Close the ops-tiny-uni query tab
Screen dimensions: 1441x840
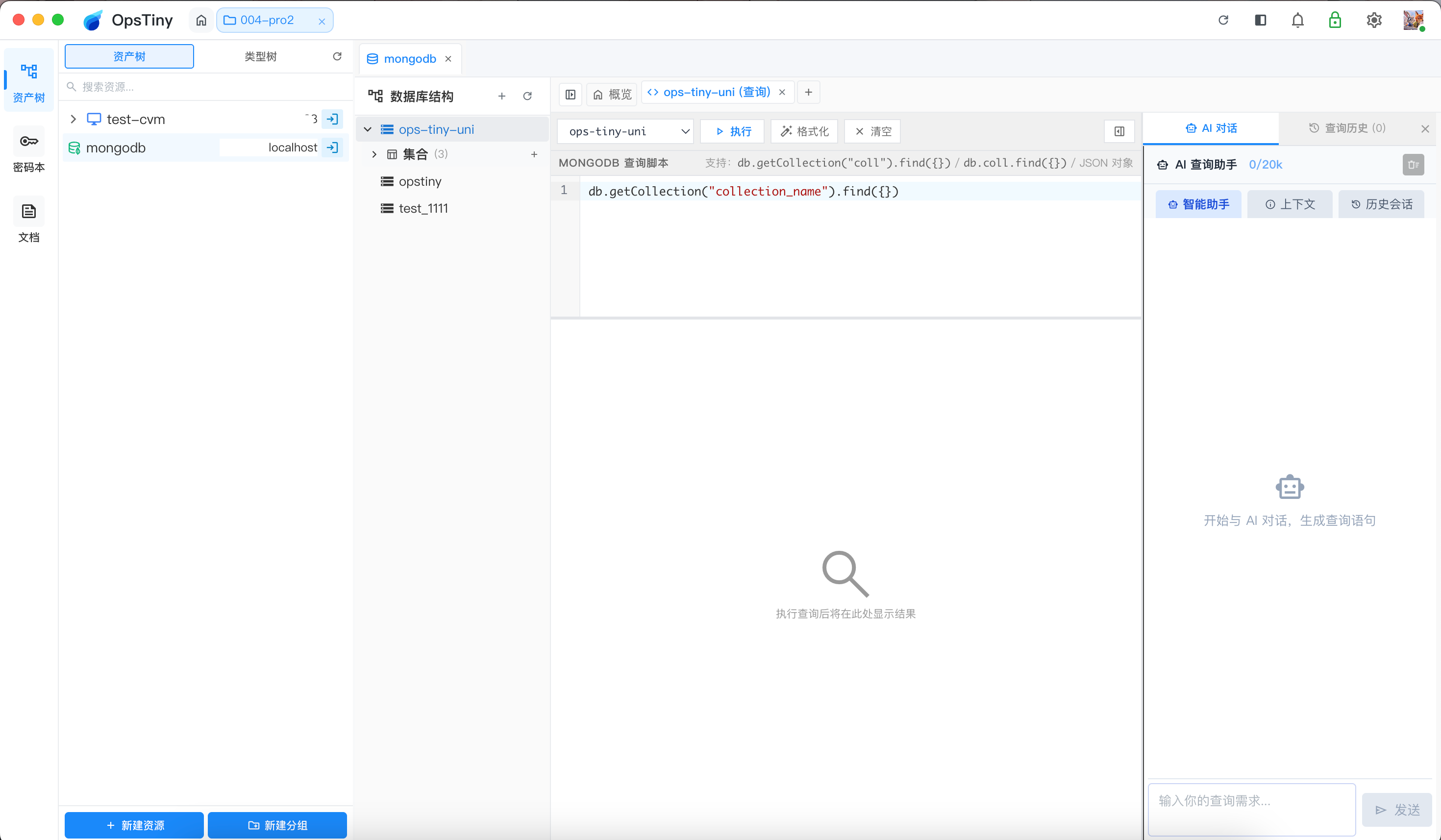[x=782, y=92]
